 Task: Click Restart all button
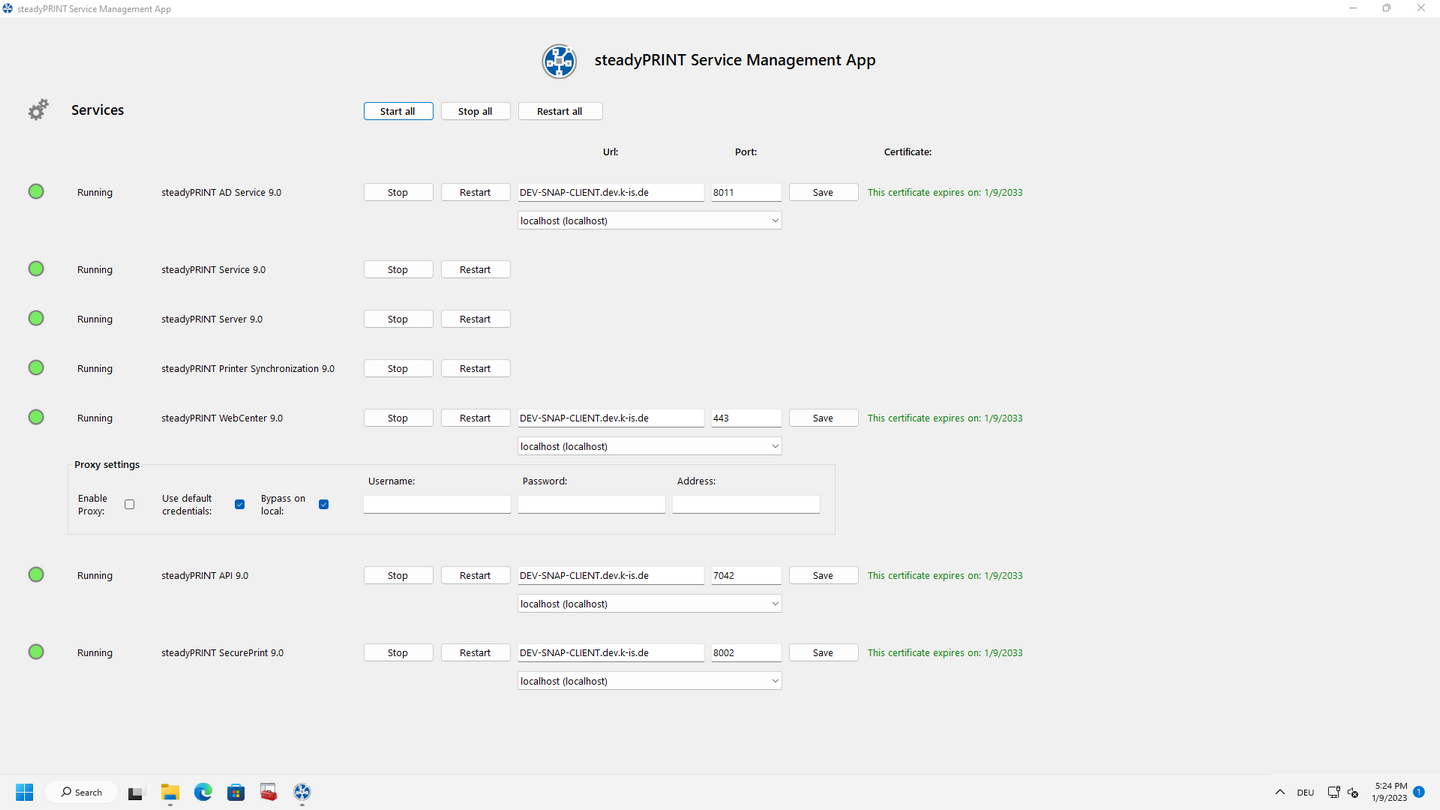560,111
